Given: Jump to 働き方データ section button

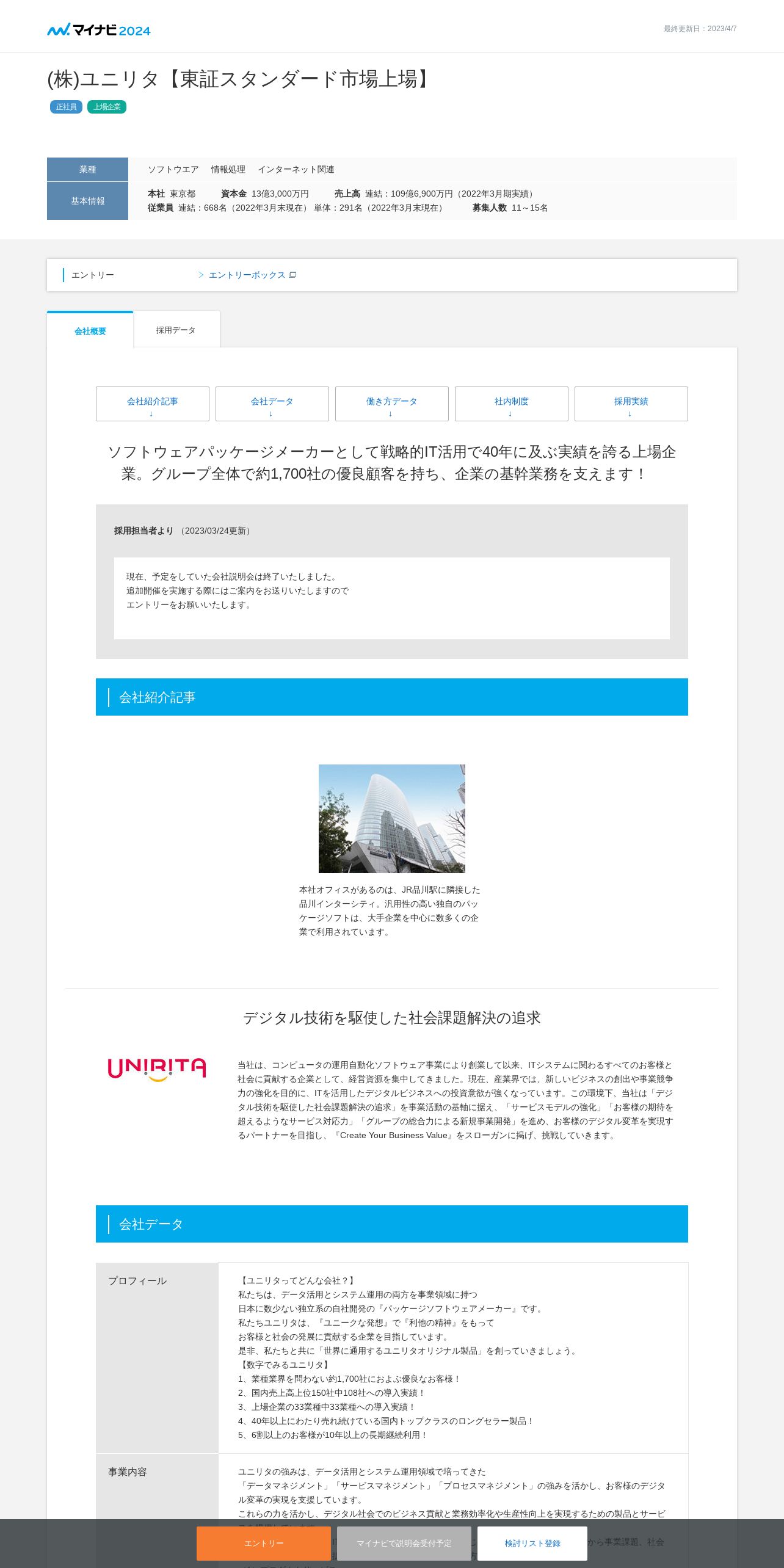Looking at the screenshot, I should point(392,404).
